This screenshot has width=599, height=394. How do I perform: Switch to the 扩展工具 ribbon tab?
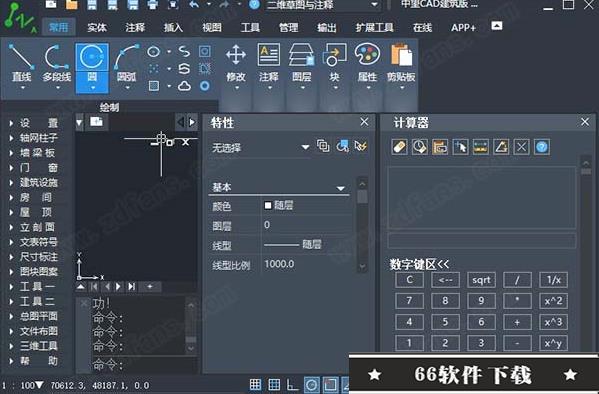374,28
